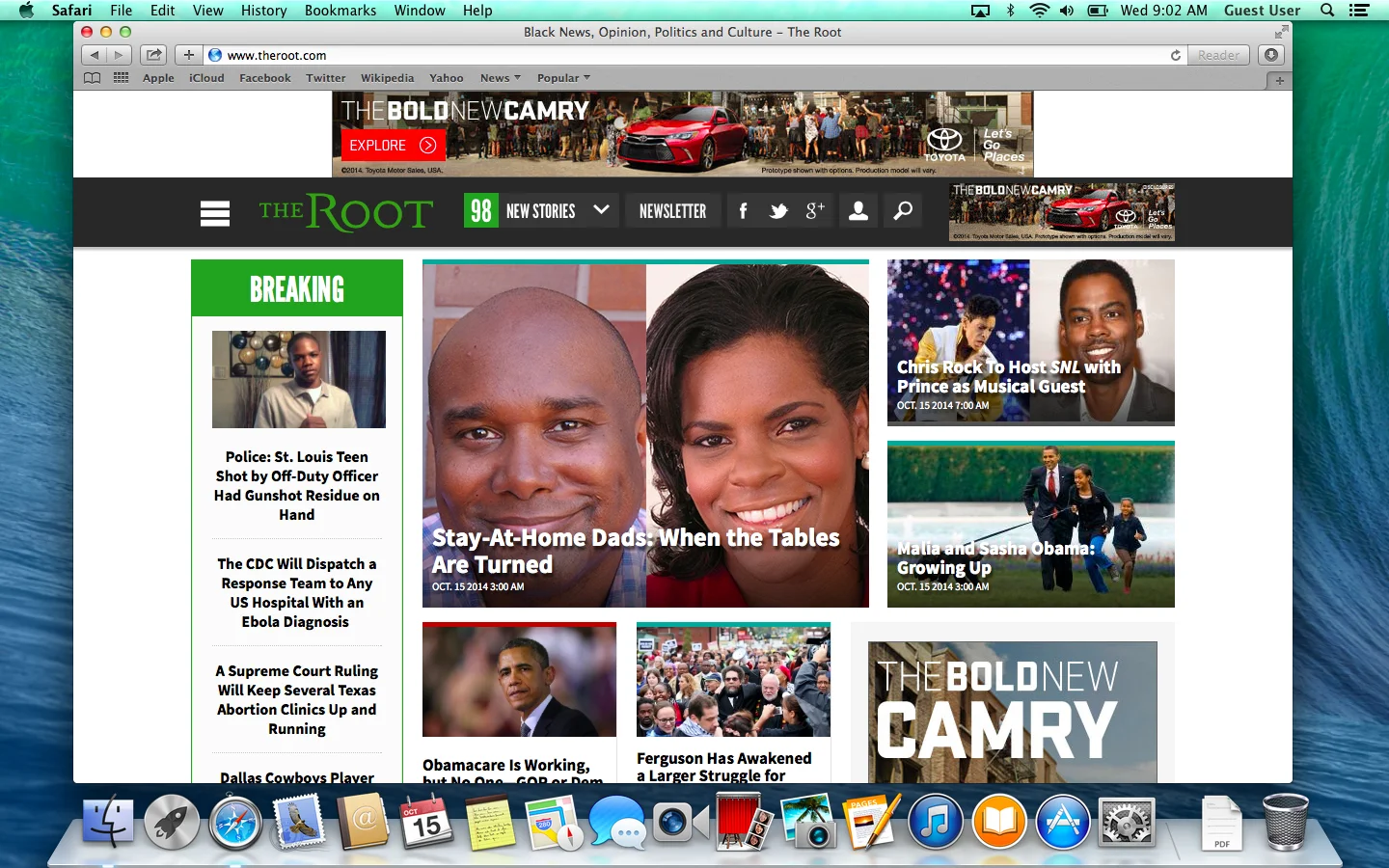Open Notification Center icon in the menu bar
The height and width of the screenshot is (868, 1389).
(1359, 11)
